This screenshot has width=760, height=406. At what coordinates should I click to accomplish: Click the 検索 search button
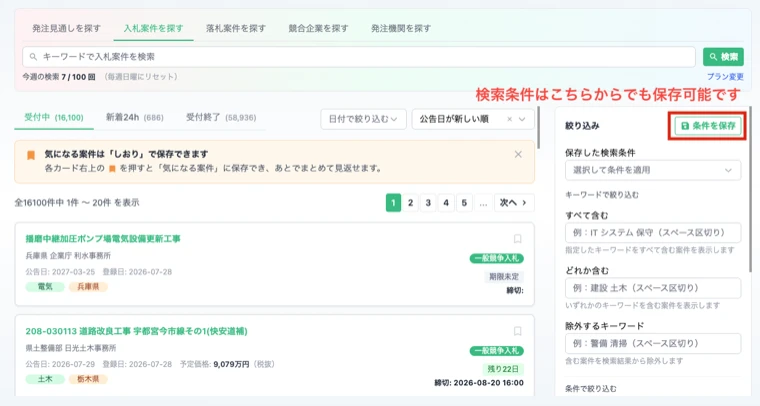coord(723,57)
